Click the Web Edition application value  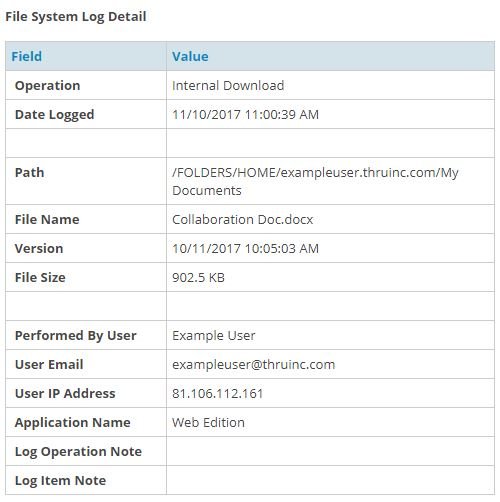point(208,423)
